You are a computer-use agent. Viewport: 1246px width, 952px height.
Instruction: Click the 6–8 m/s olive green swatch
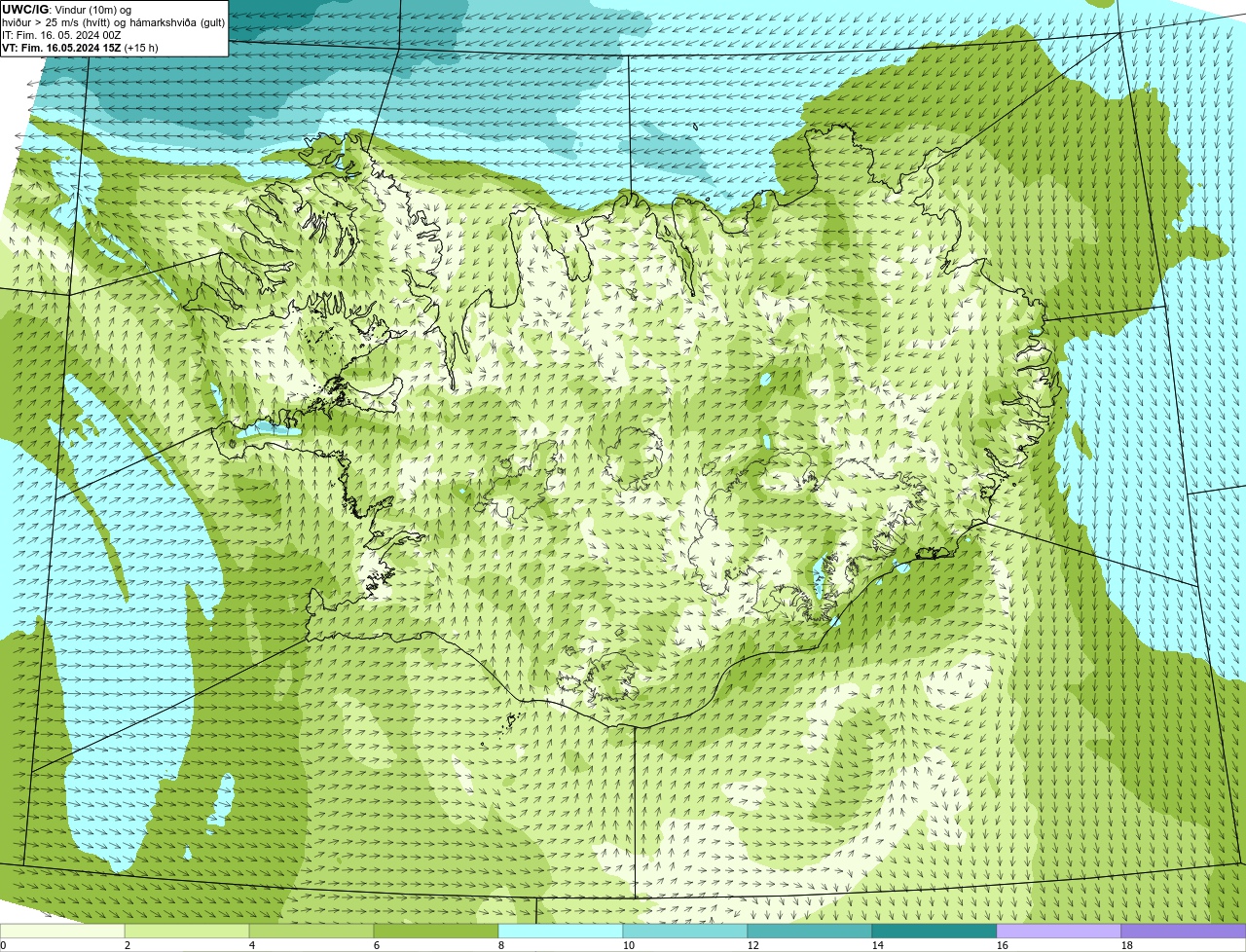(436, 932)
